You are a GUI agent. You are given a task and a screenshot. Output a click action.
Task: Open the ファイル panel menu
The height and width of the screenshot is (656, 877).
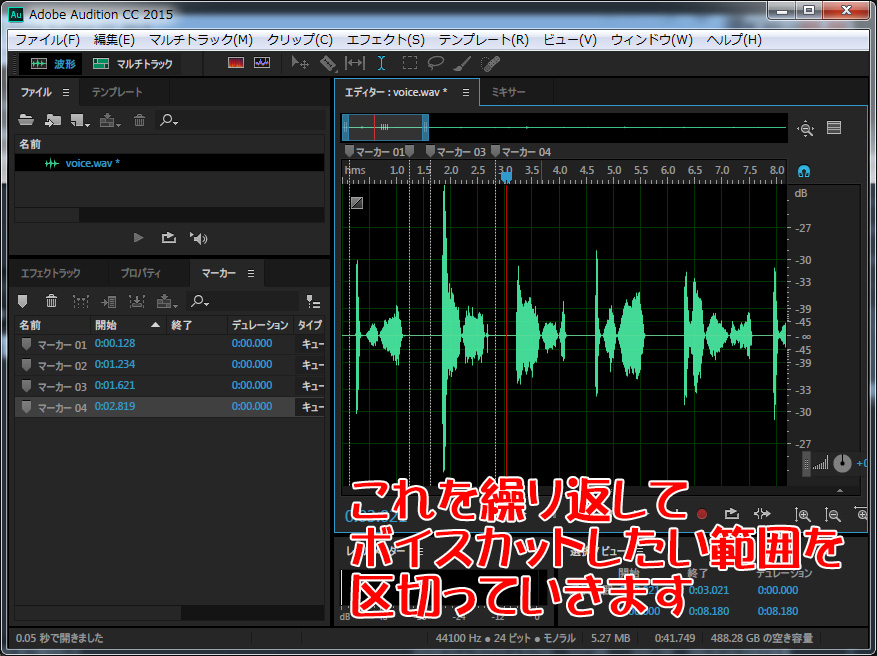(66, 92)
